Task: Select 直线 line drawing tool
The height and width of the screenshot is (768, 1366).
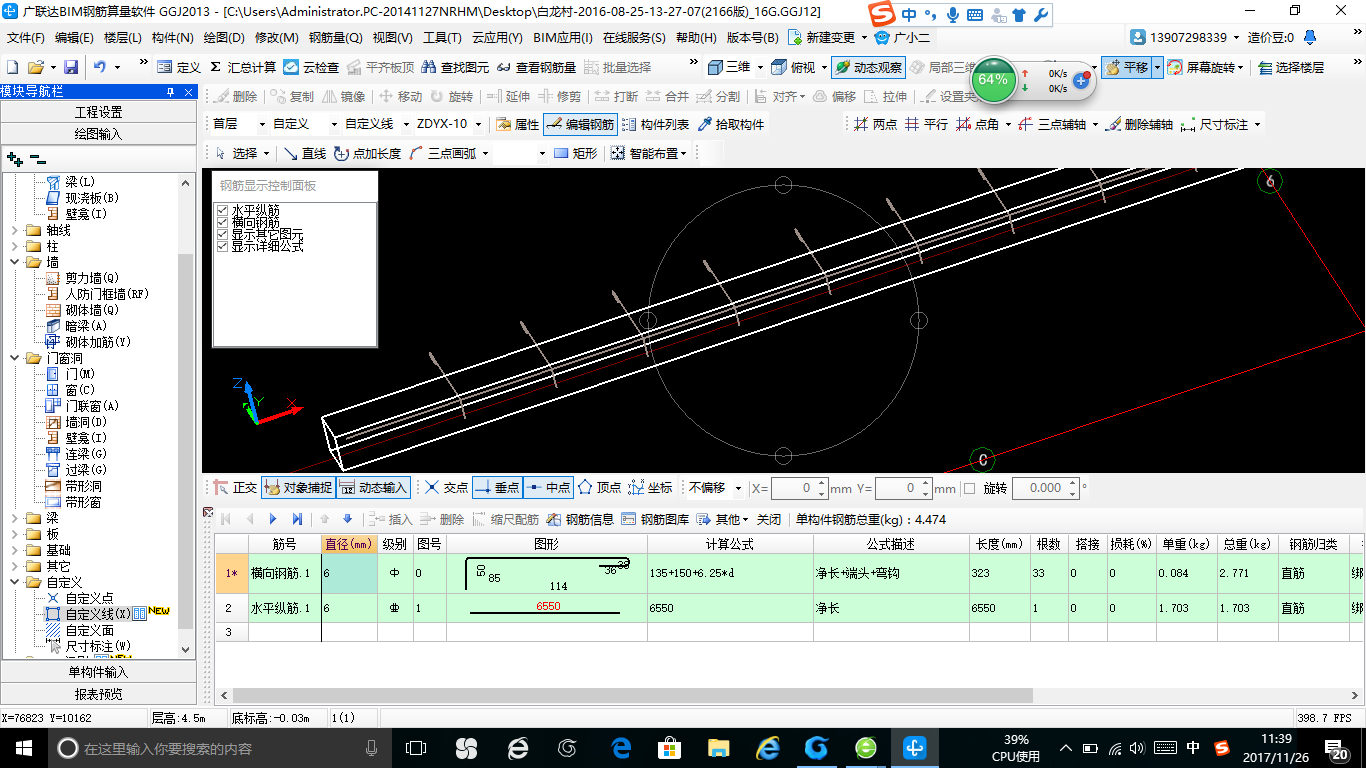Action: pyautogui.click(x=305, y=153)
